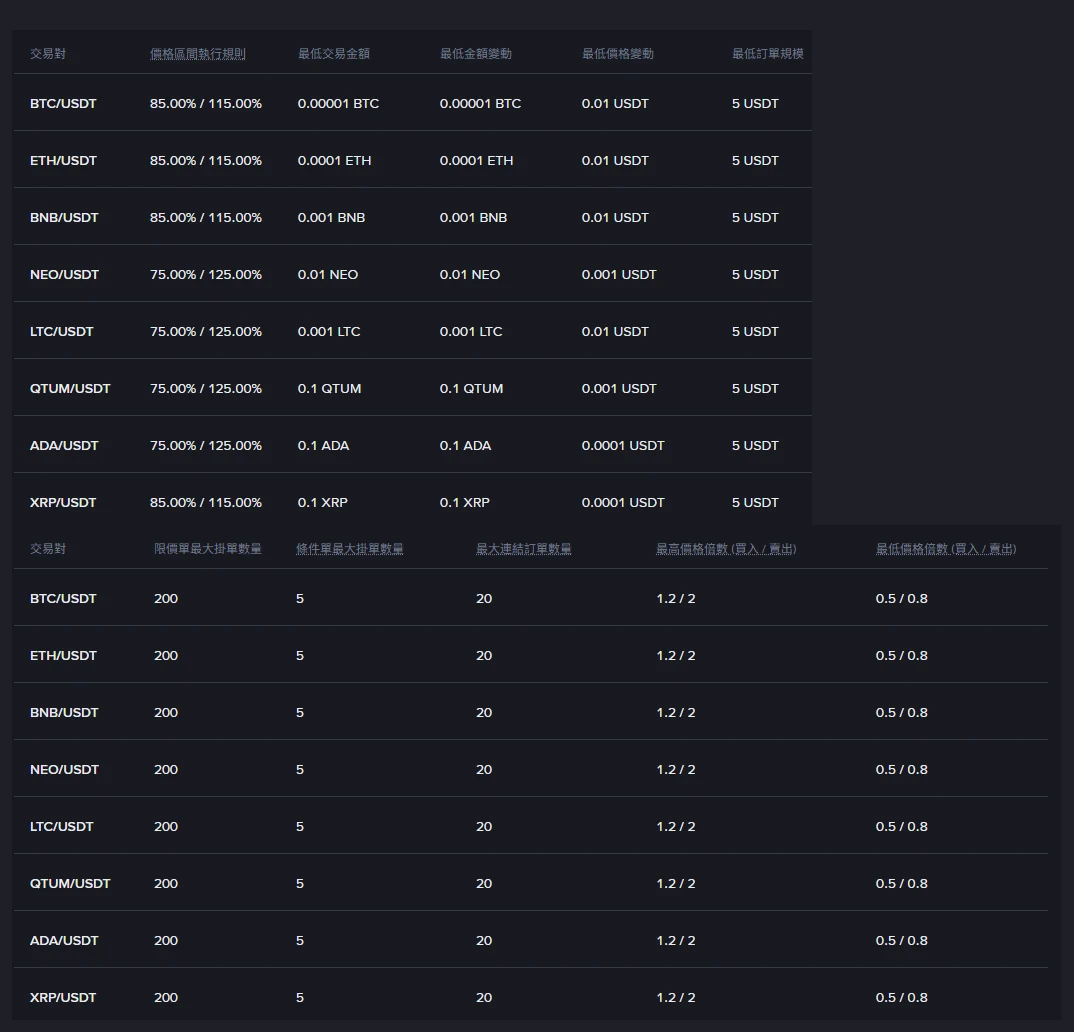This screenshot has width=1074, height=1032.
Task: Select 75.00% / 125.00% in the NEO/USDT row
Action: pos(205,274)
